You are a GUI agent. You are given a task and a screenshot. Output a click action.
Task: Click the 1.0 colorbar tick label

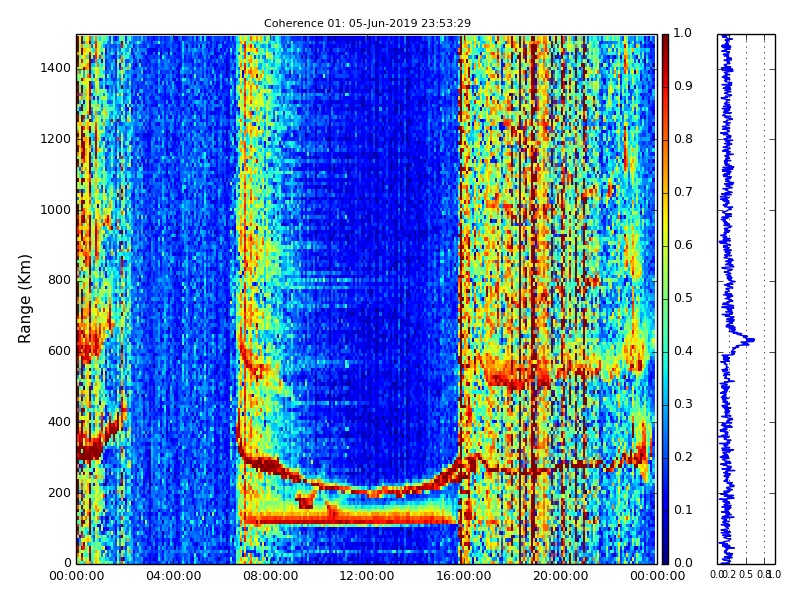pos(683,33)
